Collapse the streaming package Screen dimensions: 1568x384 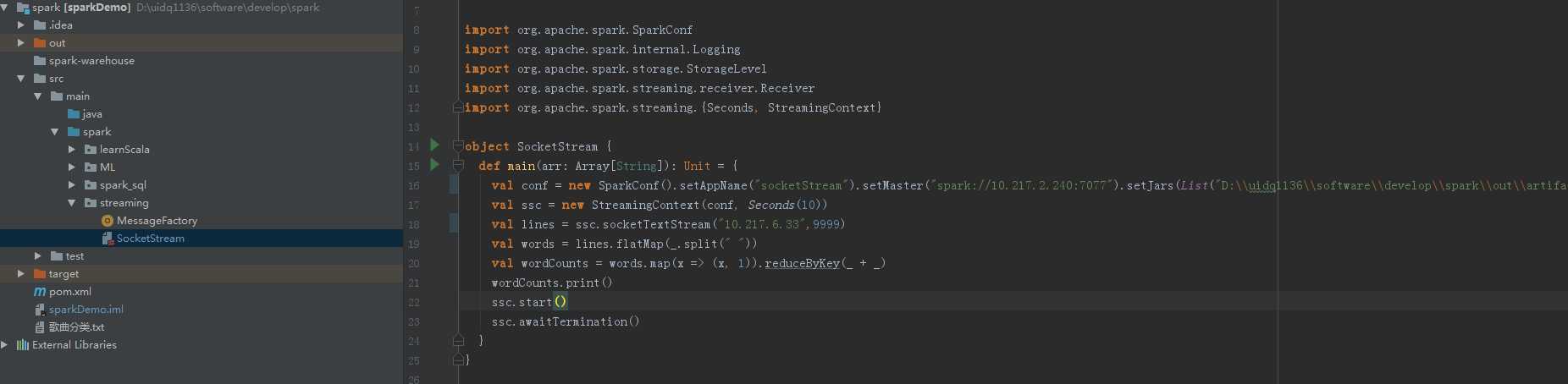(x=72, y=203)
